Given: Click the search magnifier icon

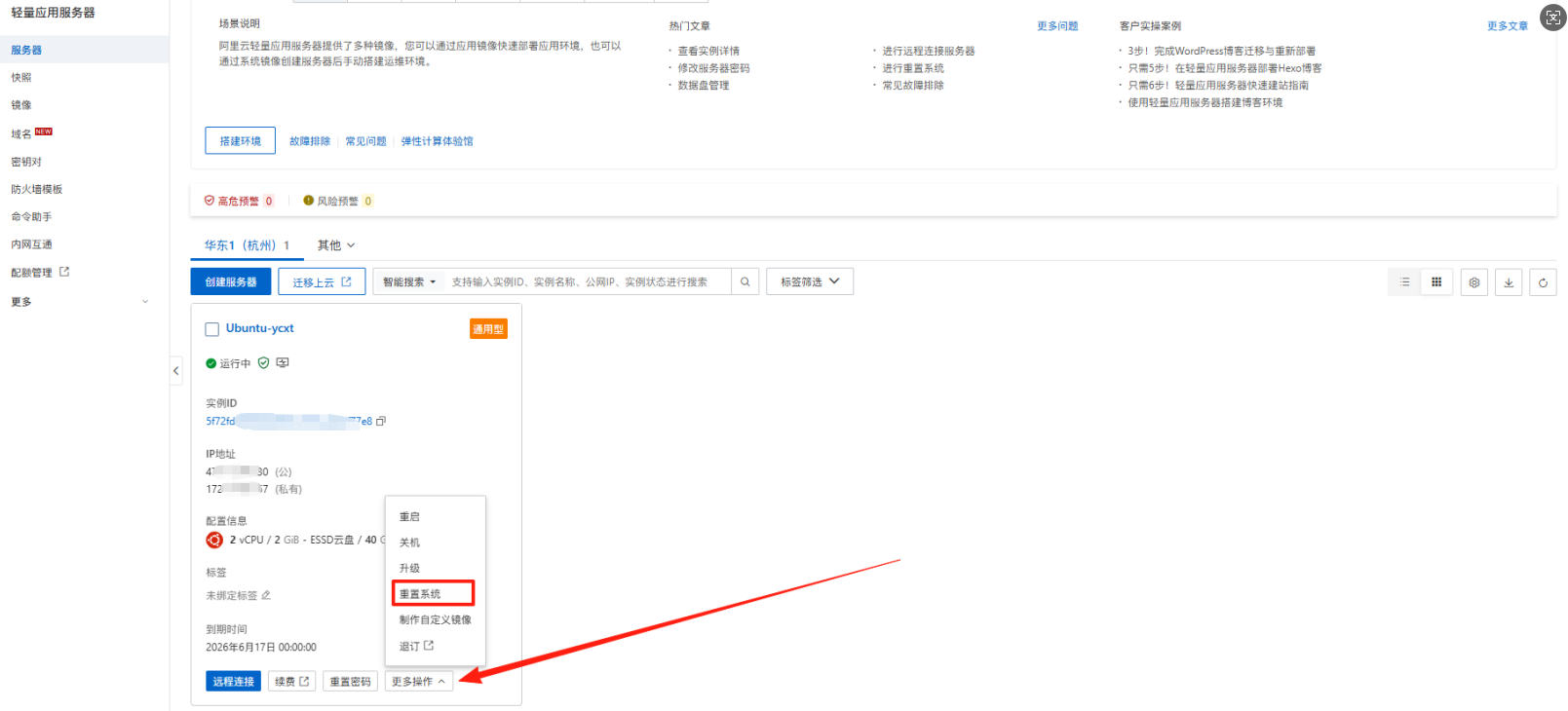Looking at the screenshot, I should [x=745, y=282].
